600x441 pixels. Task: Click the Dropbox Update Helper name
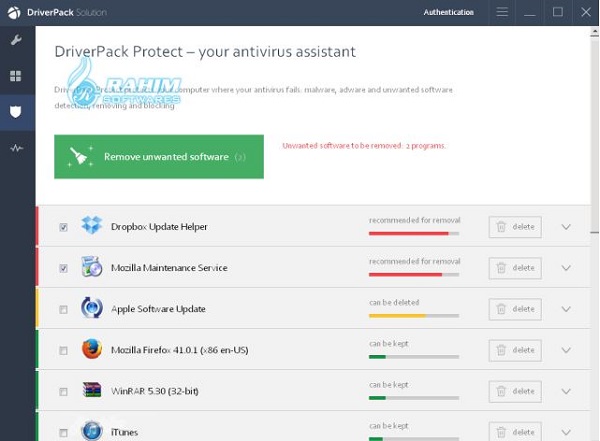[159, 227]
